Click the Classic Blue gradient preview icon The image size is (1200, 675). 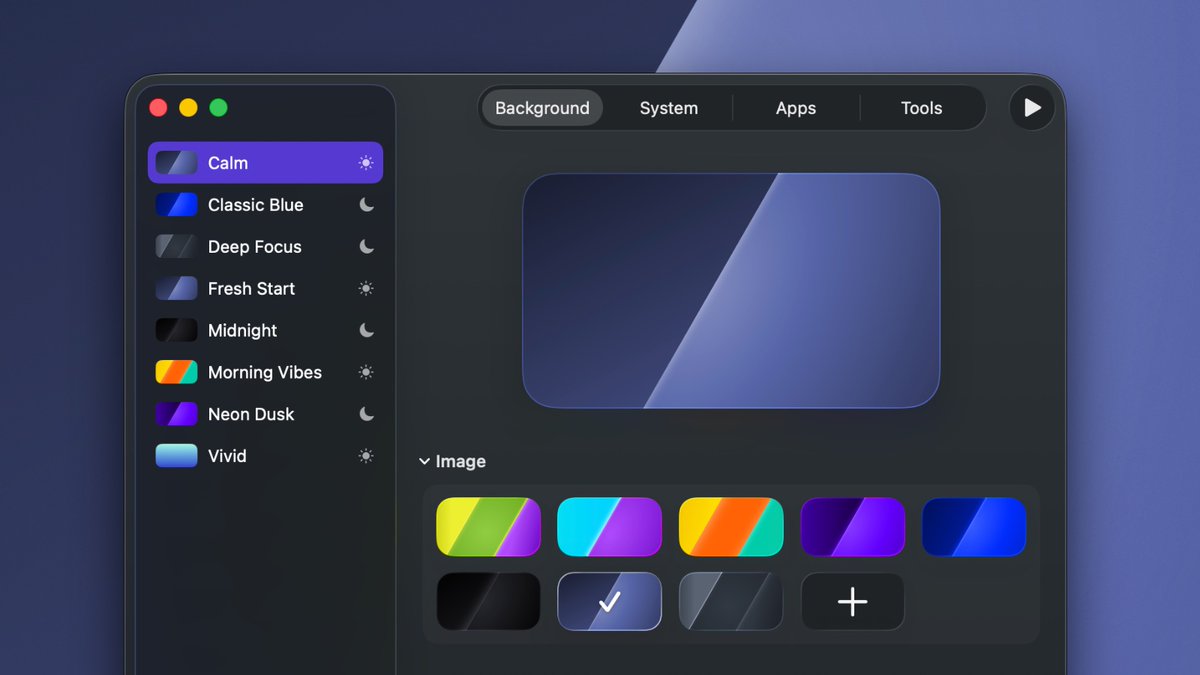coord(175,204)
